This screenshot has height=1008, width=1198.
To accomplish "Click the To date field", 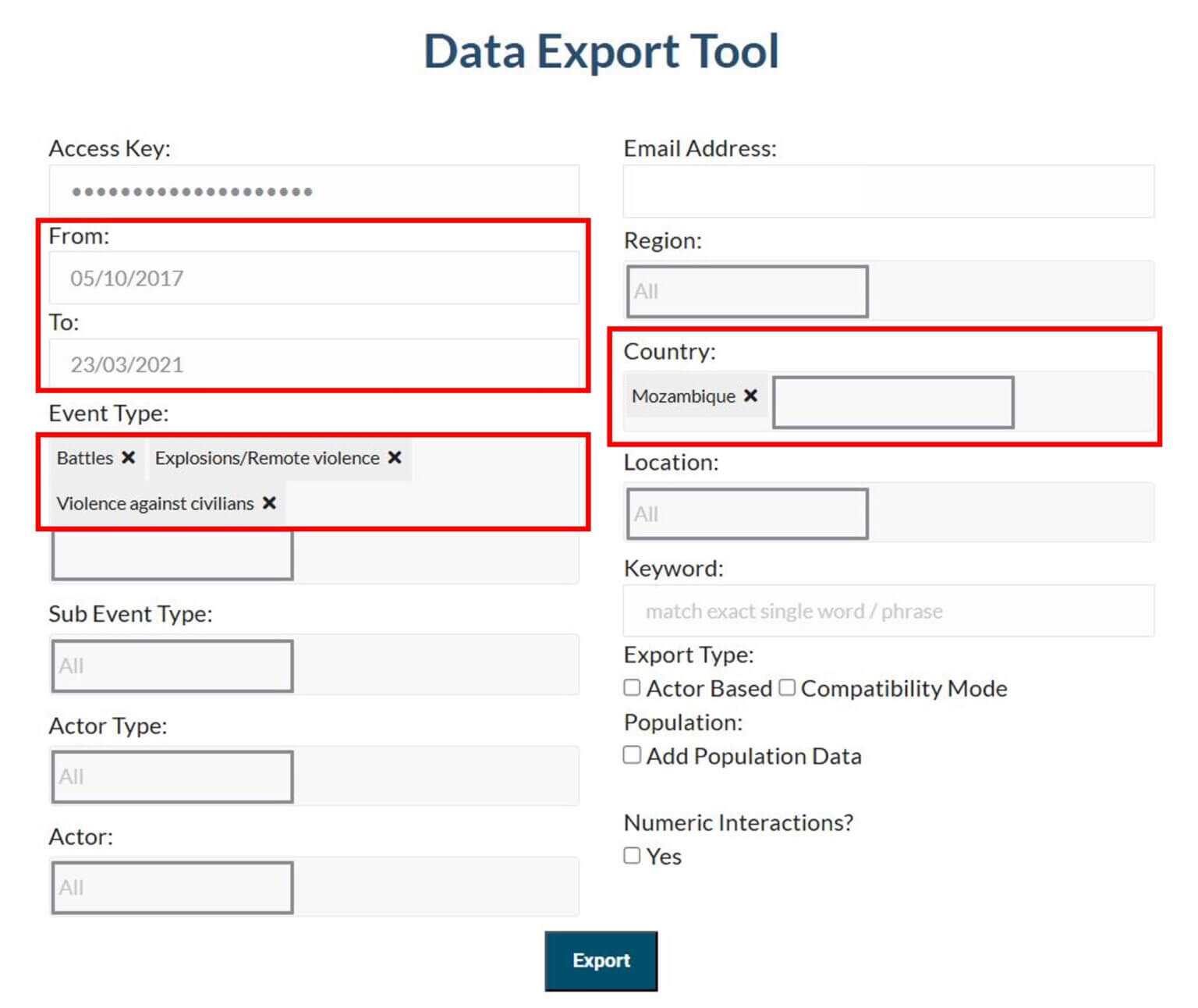I will 314,364.
